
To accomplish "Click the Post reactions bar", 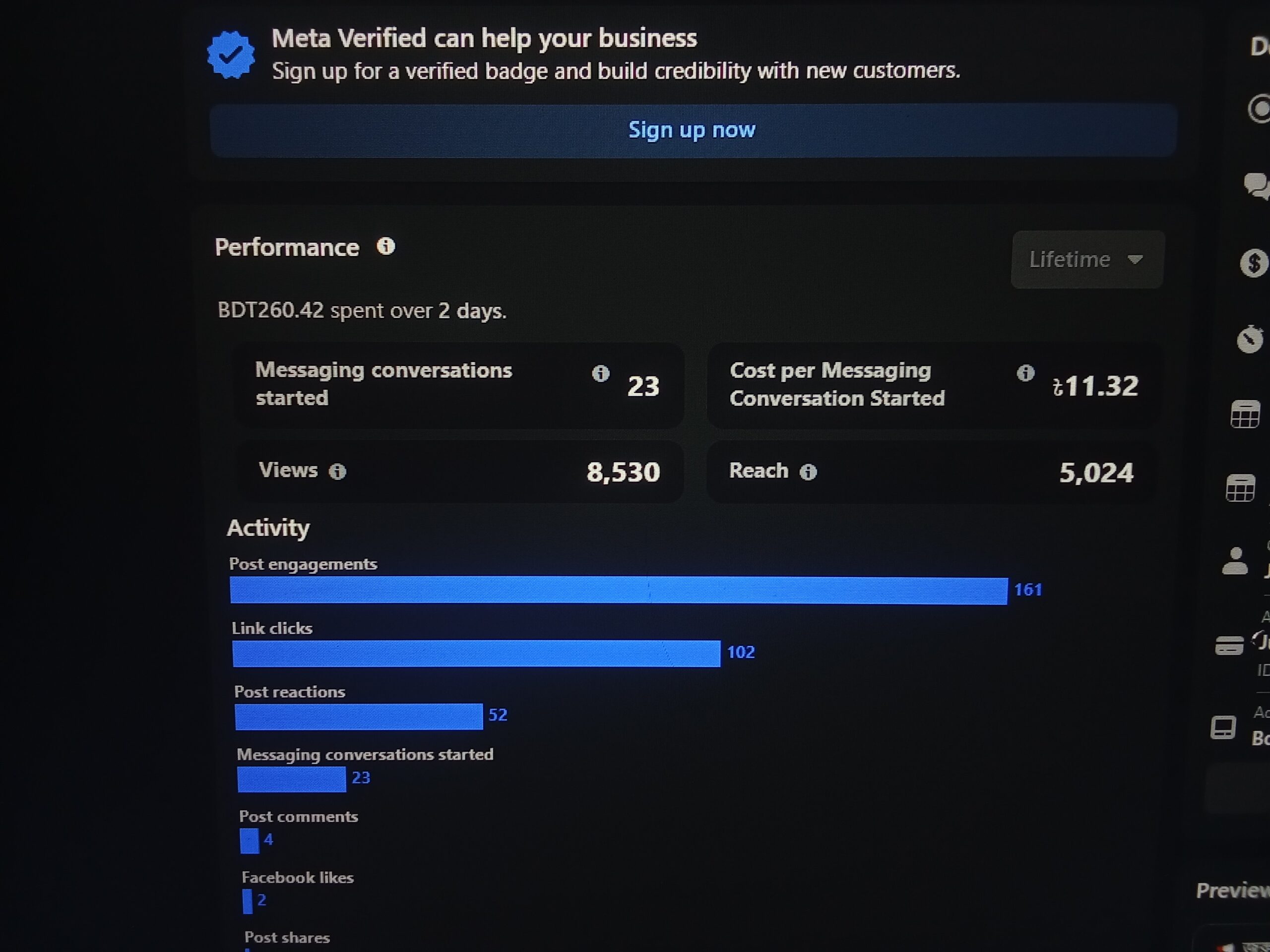I will point(359,716).
